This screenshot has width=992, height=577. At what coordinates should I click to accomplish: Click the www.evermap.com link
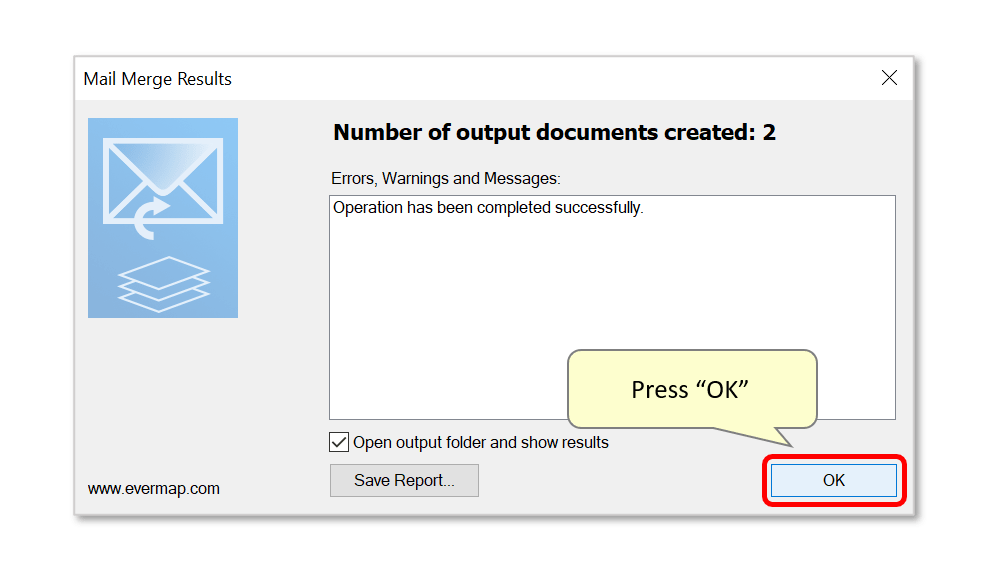[x=154, y=488]
